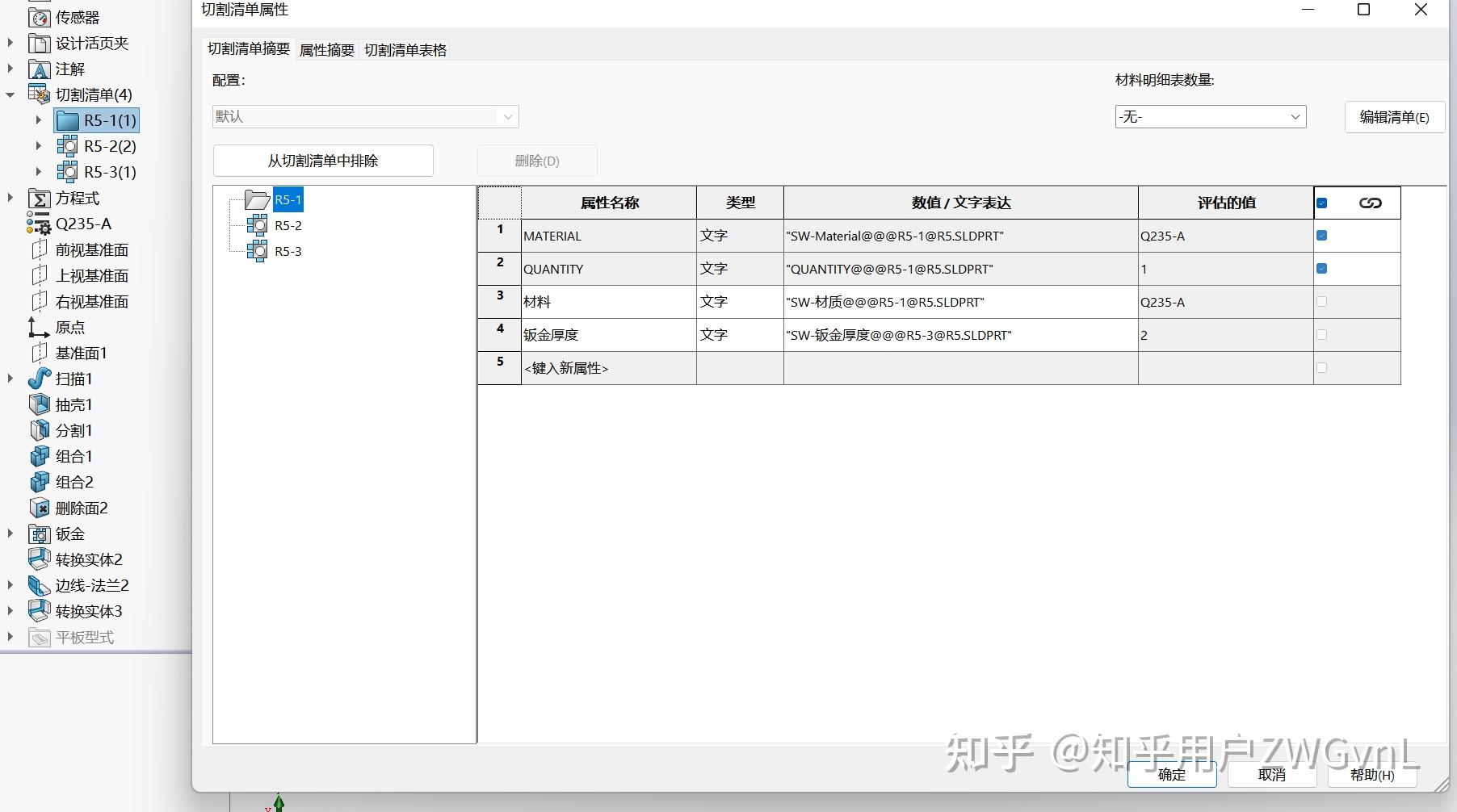The width and height of the screenshot is (1457, 812).
Task: Check the 材料 row link checkbox
Action: tap(1321, 302)
